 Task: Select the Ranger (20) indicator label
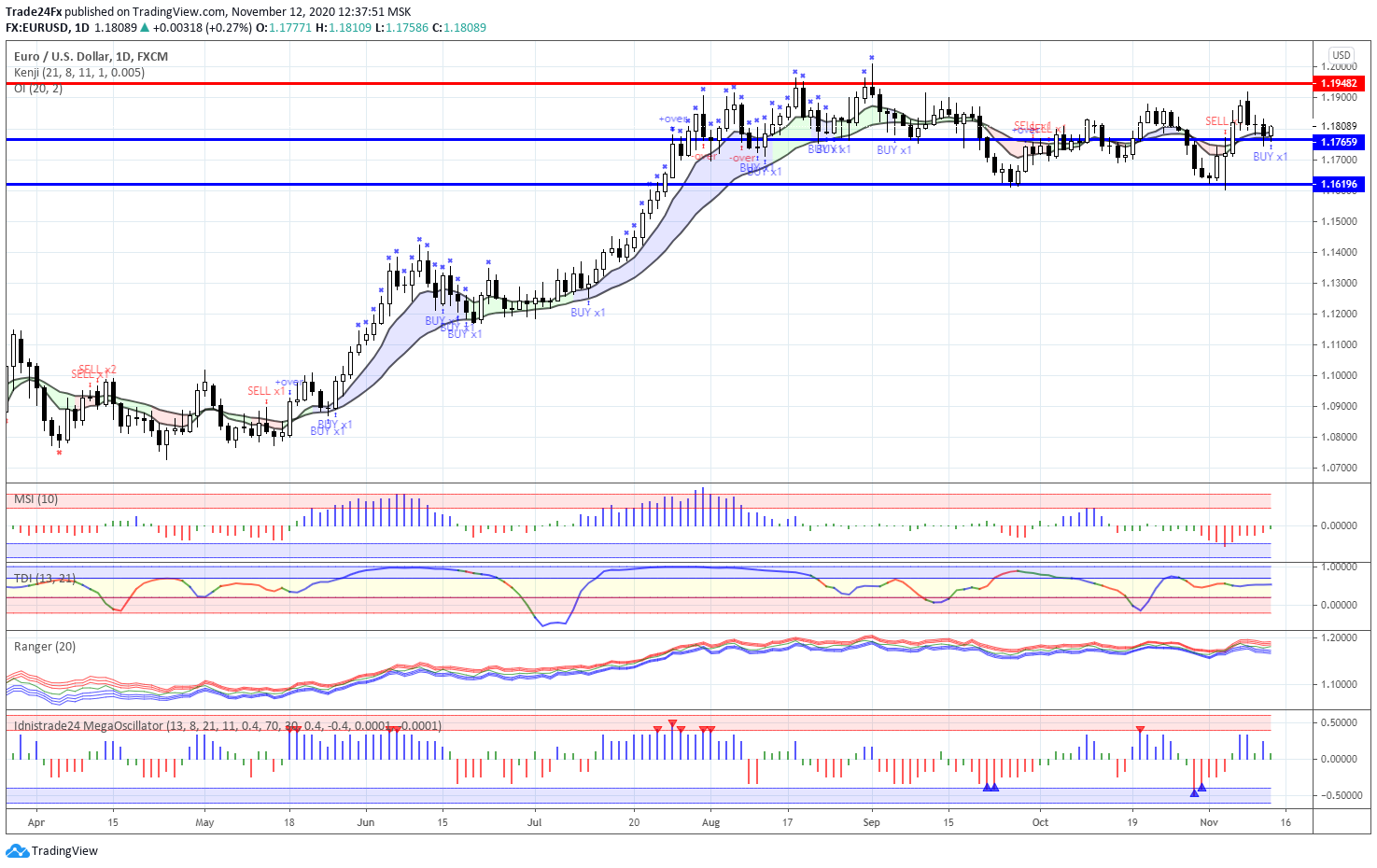click(x=45, y=647)
